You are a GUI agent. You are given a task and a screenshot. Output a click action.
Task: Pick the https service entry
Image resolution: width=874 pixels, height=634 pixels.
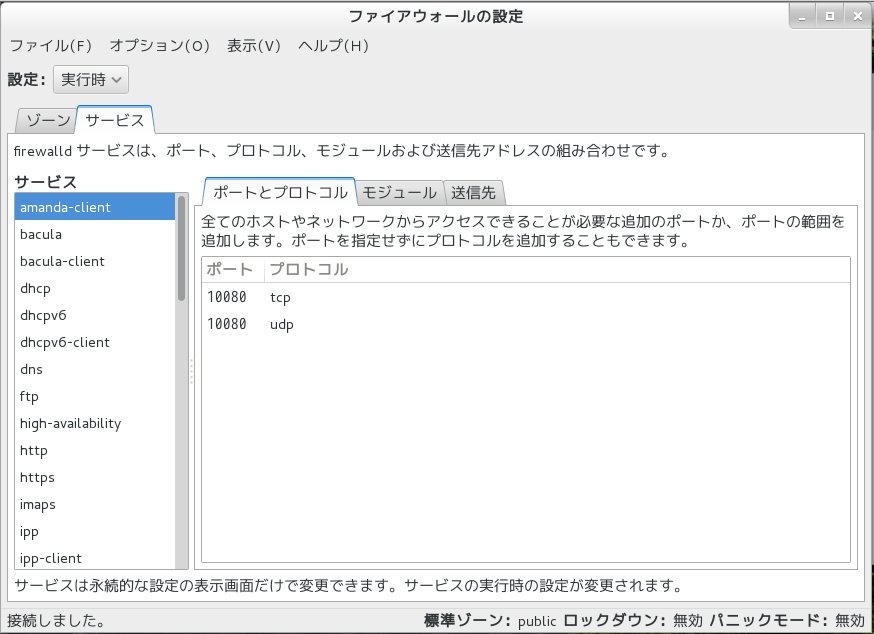tap(37, 477)
